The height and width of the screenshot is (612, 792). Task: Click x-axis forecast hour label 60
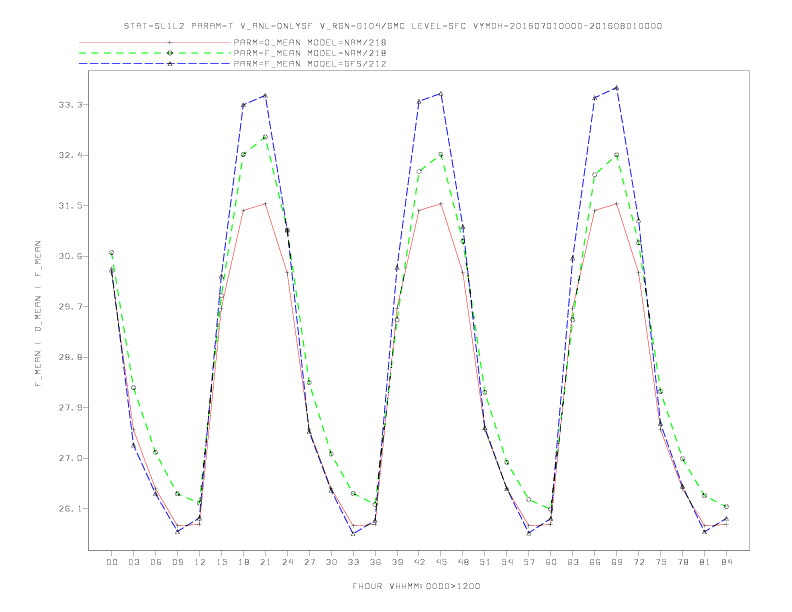[551, 562]
